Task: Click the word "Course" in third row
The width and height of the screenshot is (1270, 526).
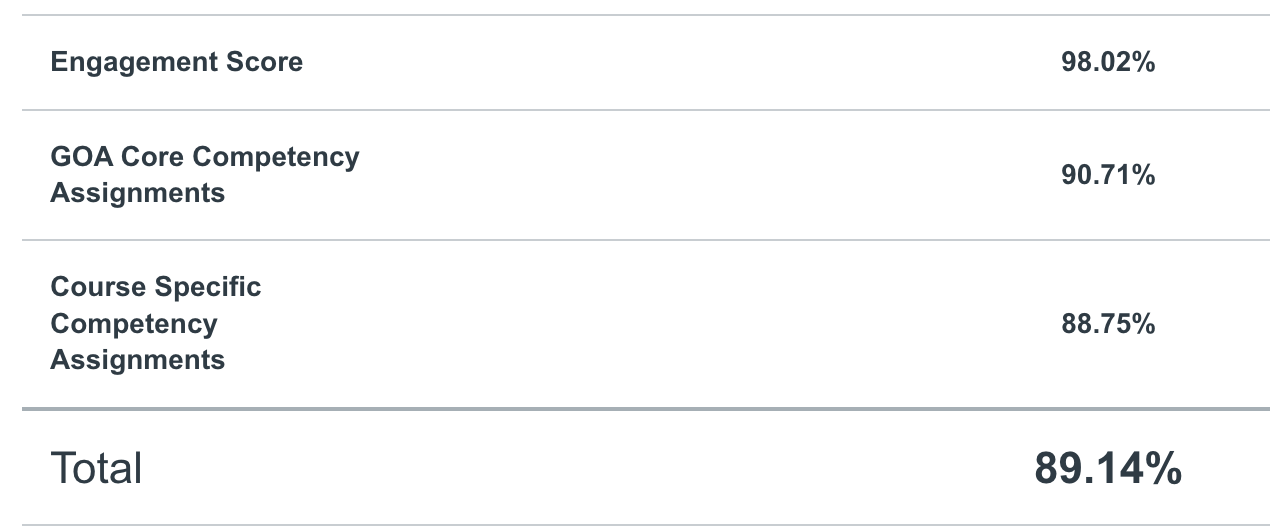Action: click(98, 287)
